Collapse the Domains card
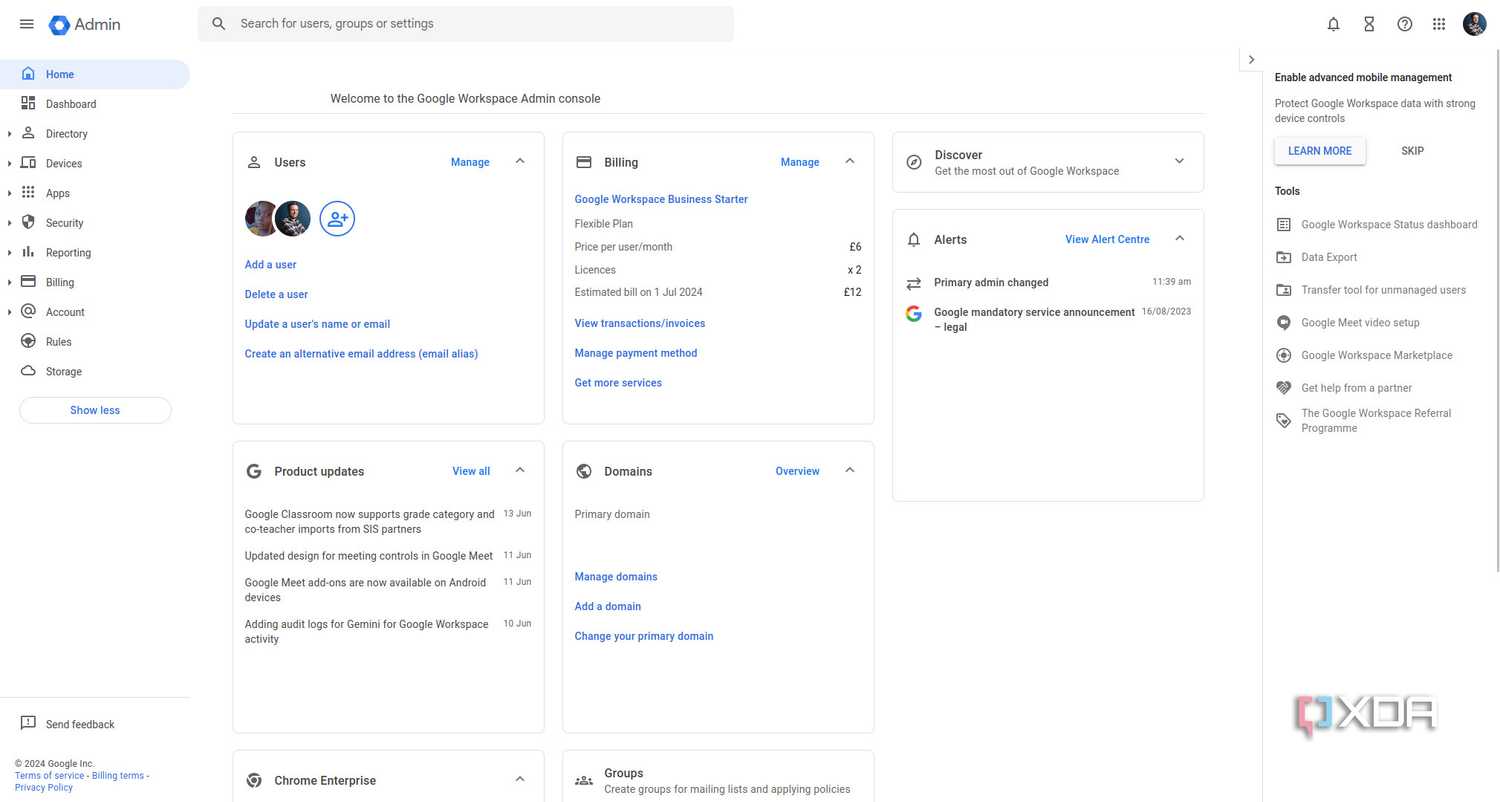The image size is (1500, 802). click(x=850, y=470)
